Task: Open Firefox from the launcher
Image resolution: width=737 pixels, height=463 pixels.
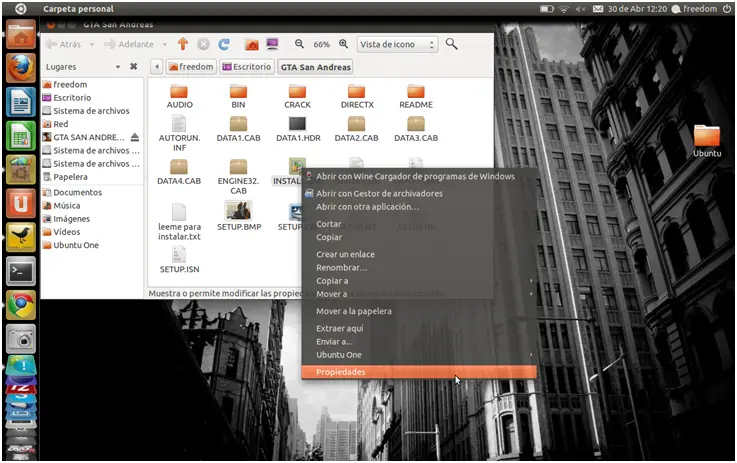Action: pos(21,68)
